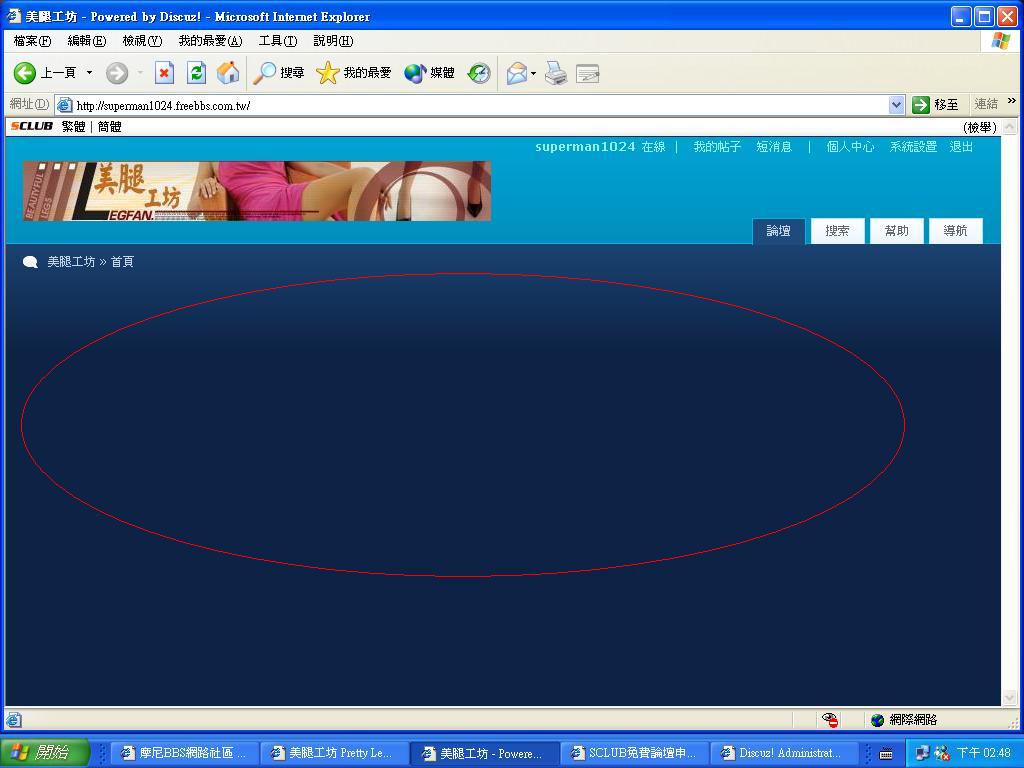The height and width of the screenshot is (768, 1024).
Task: Expand the address bar URL dropdown
Action: click(896, 105)
